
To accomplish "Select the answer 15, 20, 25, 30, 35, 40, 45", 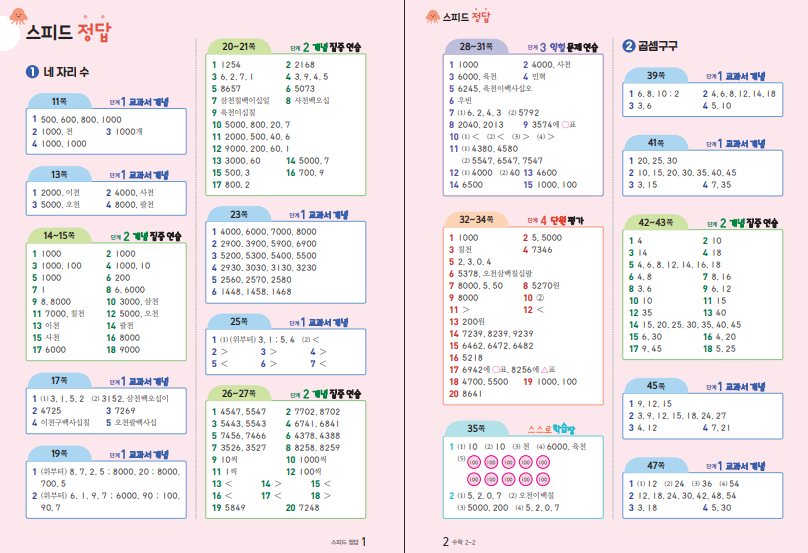I will 692,325.
